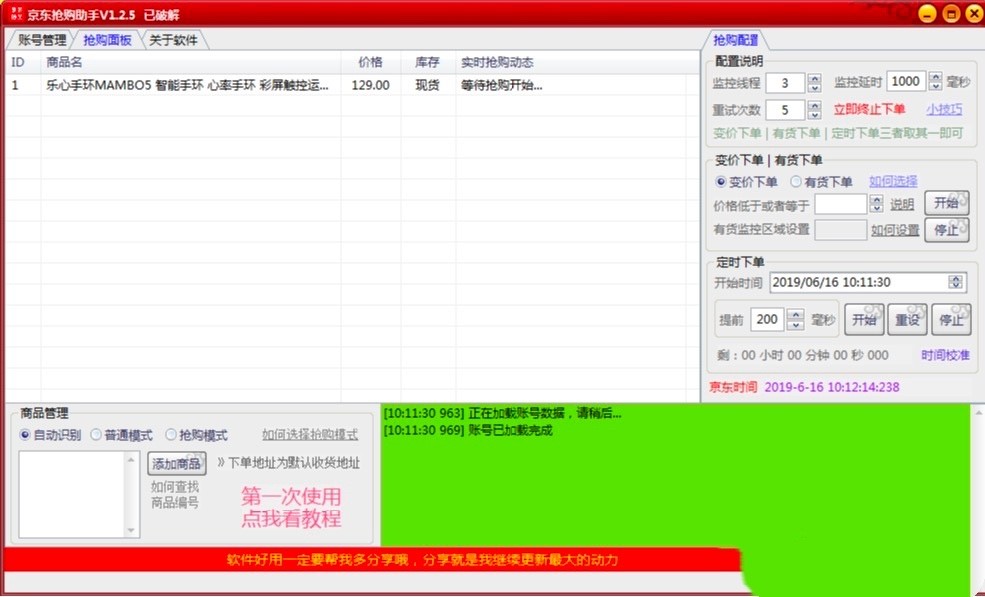Increase 监控线程 value with up arrow

815,78
